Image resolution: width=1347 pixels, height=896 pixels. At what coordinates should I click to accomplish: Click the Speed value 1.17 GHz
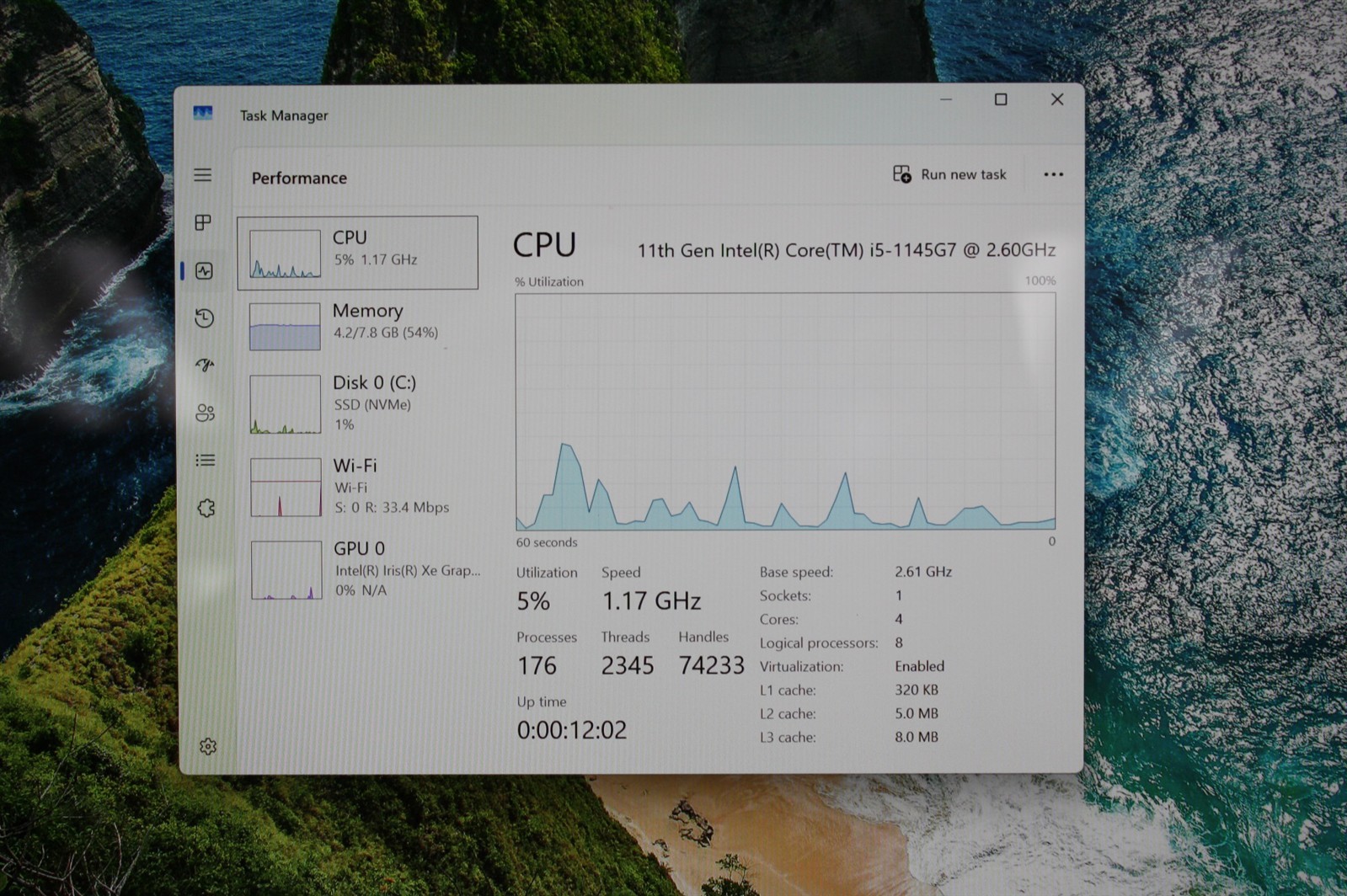point(651,600)
